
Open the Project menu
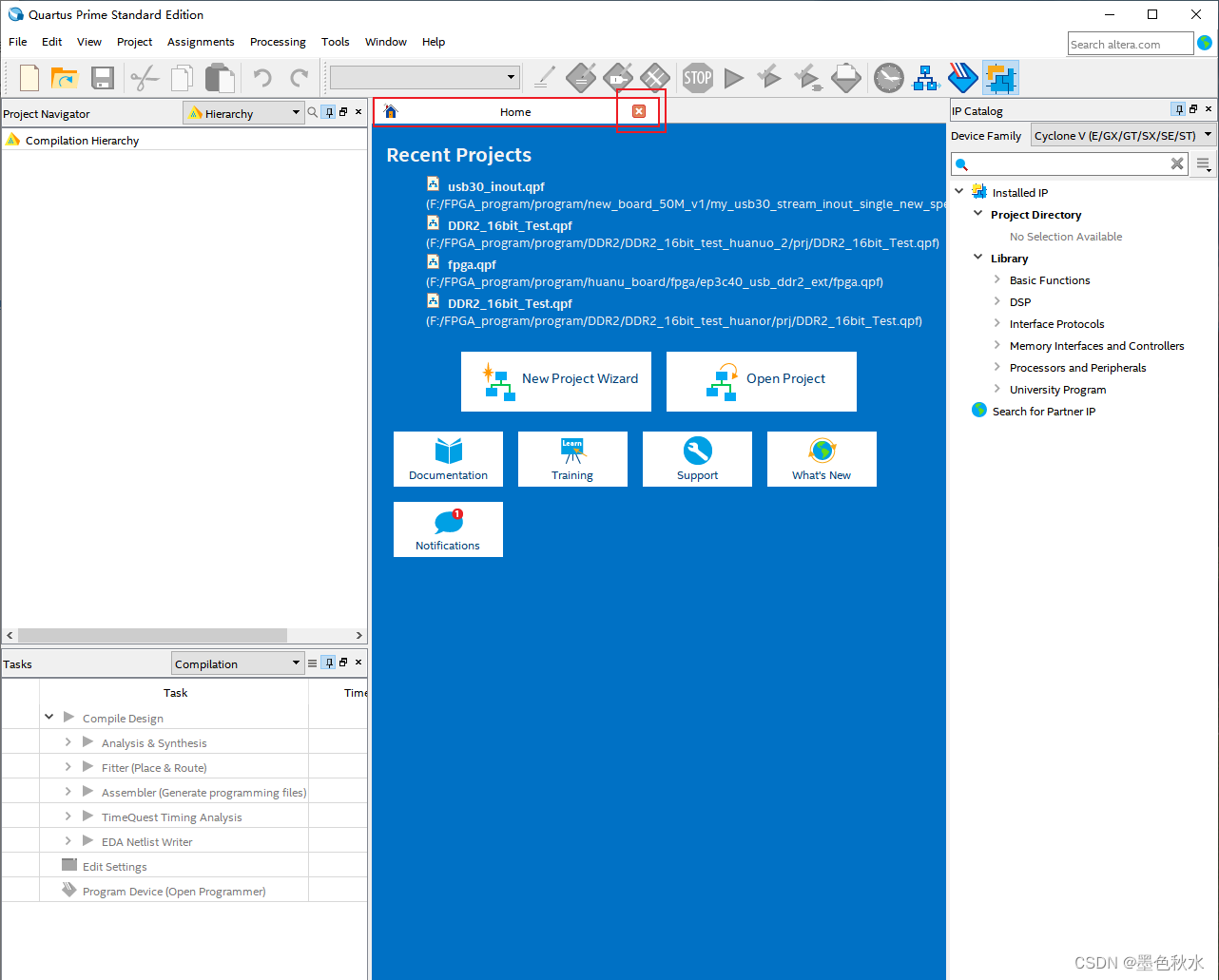click(x=134, y=42)
